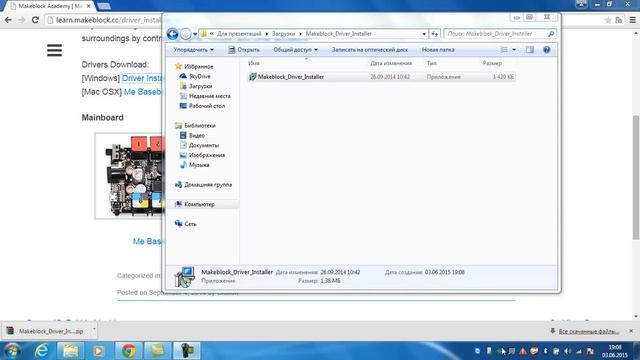Reload the Chrome page
The width and height of the screenshot is (640, 360).
[x=35, y=20]
